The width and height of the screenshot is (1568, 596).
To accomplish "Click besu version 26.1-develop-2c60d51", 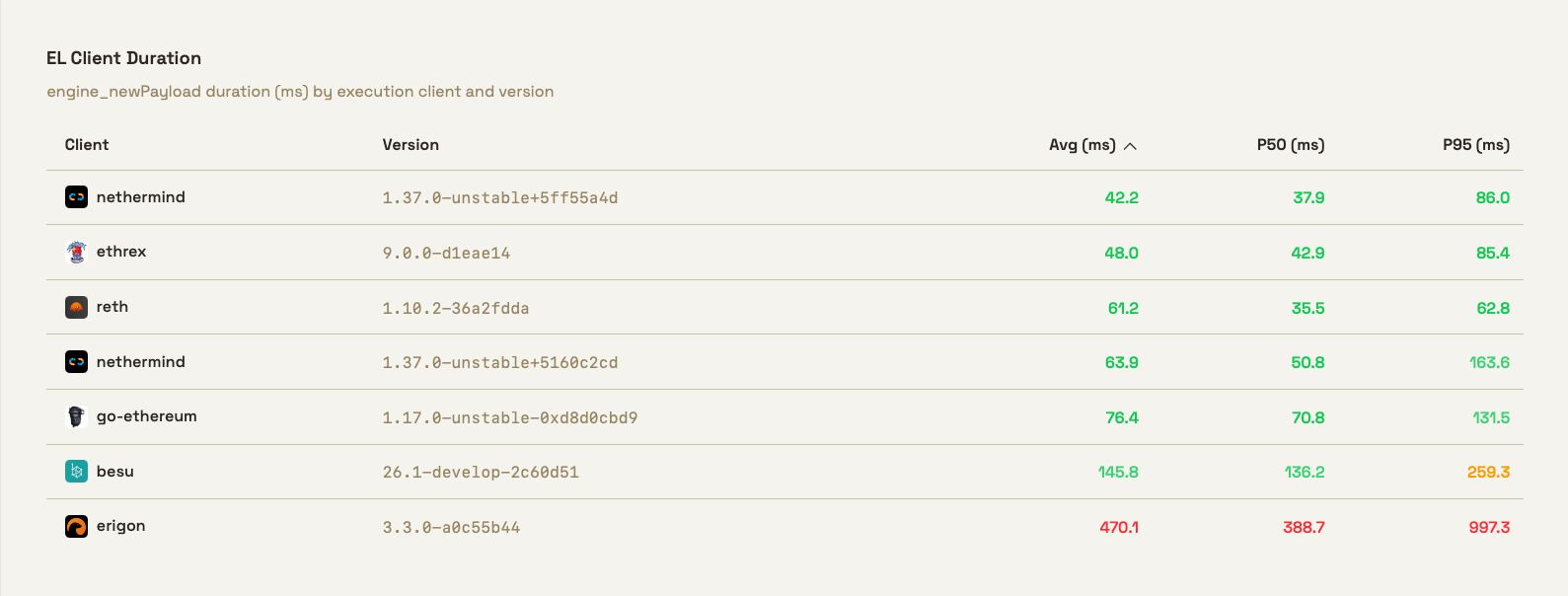I will point(481,473).
